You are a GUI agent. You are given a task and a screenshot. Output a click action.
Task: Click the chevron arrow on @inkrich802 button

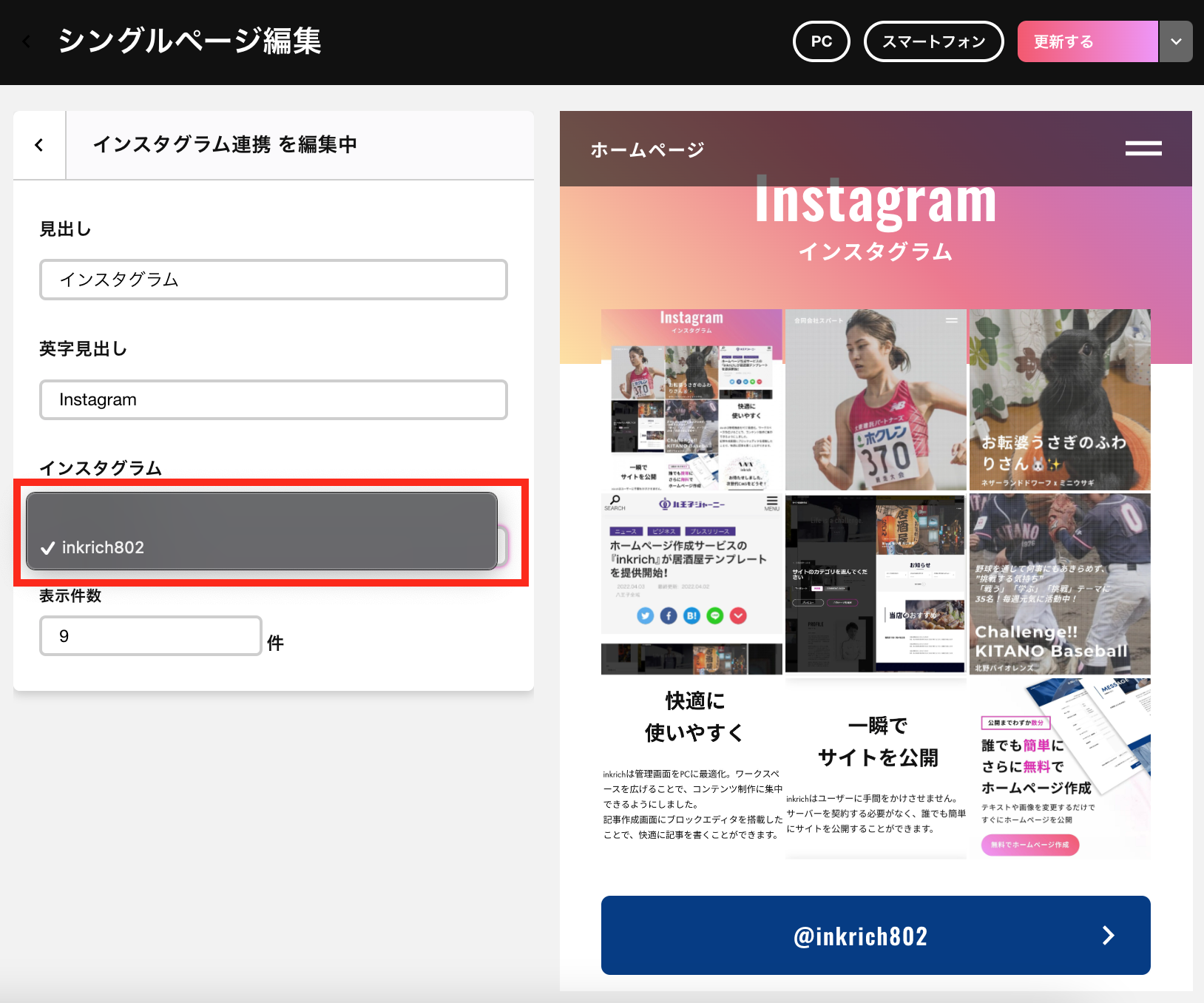pyautogui.click(x=1108, y=936)
